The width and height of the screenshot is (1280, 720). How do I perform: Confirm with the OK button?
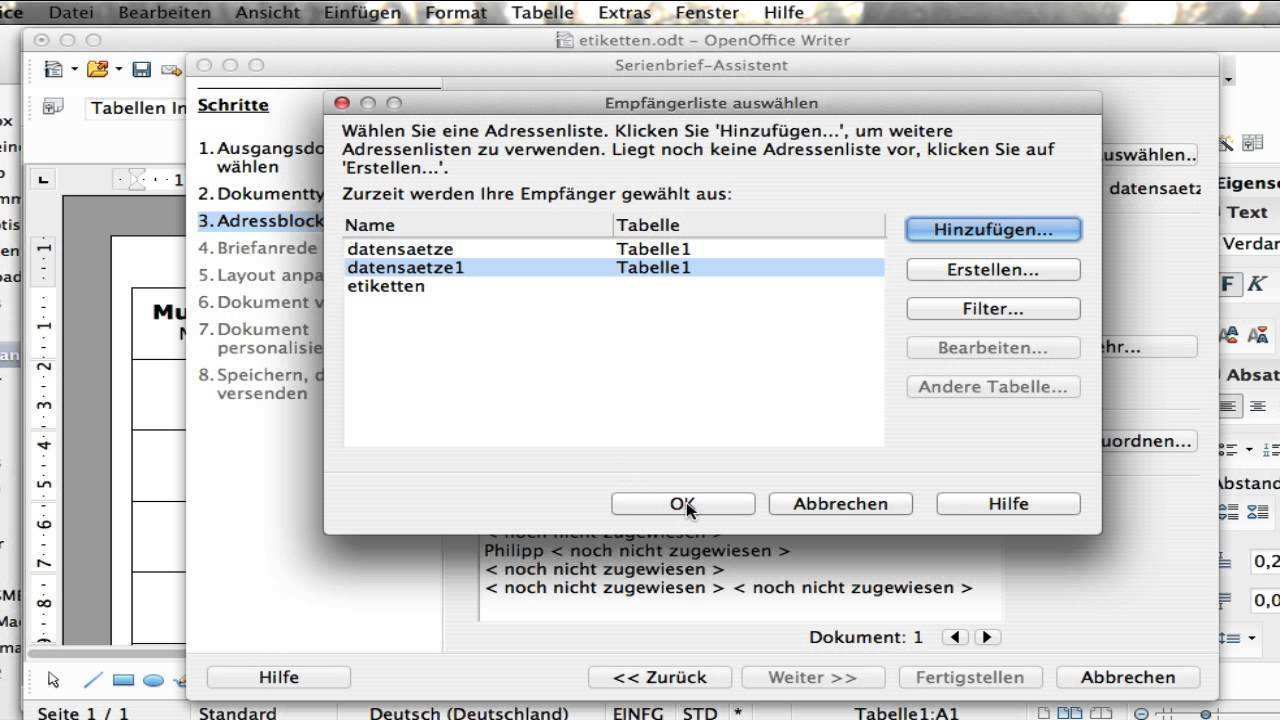point(683,504)
